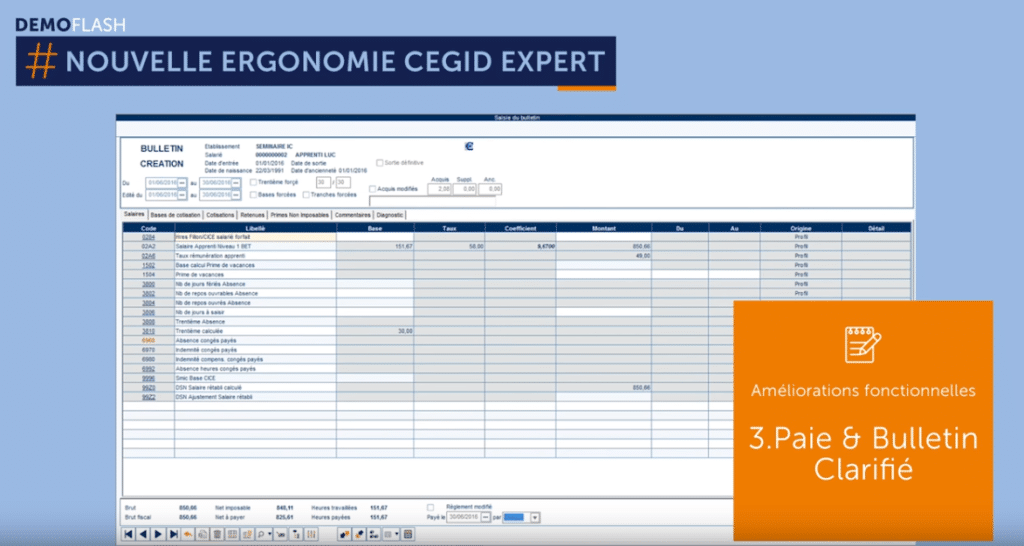
Task: Click code link 99Z0
Action: (x=148, y=387)
